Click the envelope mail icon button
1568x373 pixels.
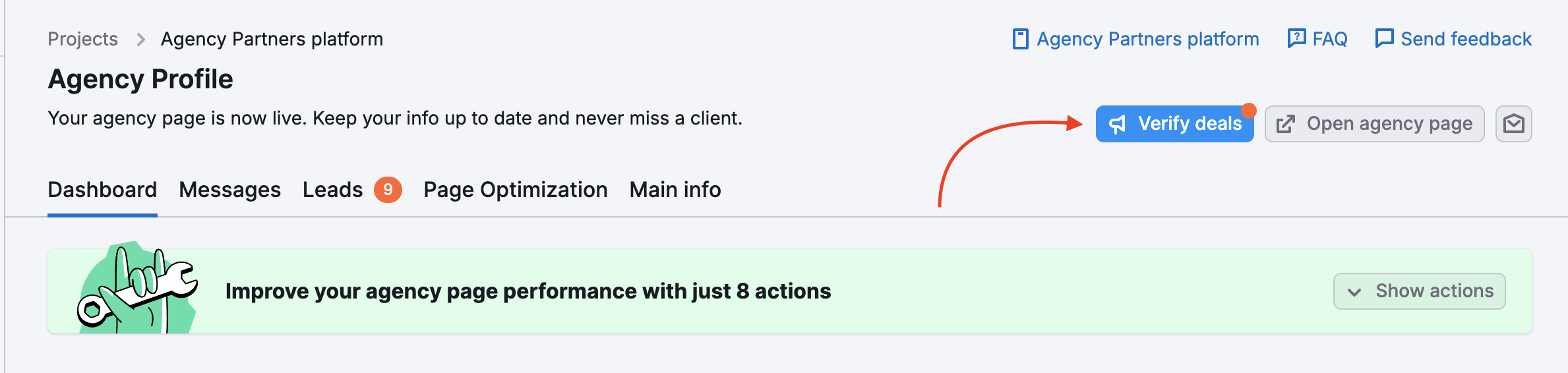(1513, 124)
